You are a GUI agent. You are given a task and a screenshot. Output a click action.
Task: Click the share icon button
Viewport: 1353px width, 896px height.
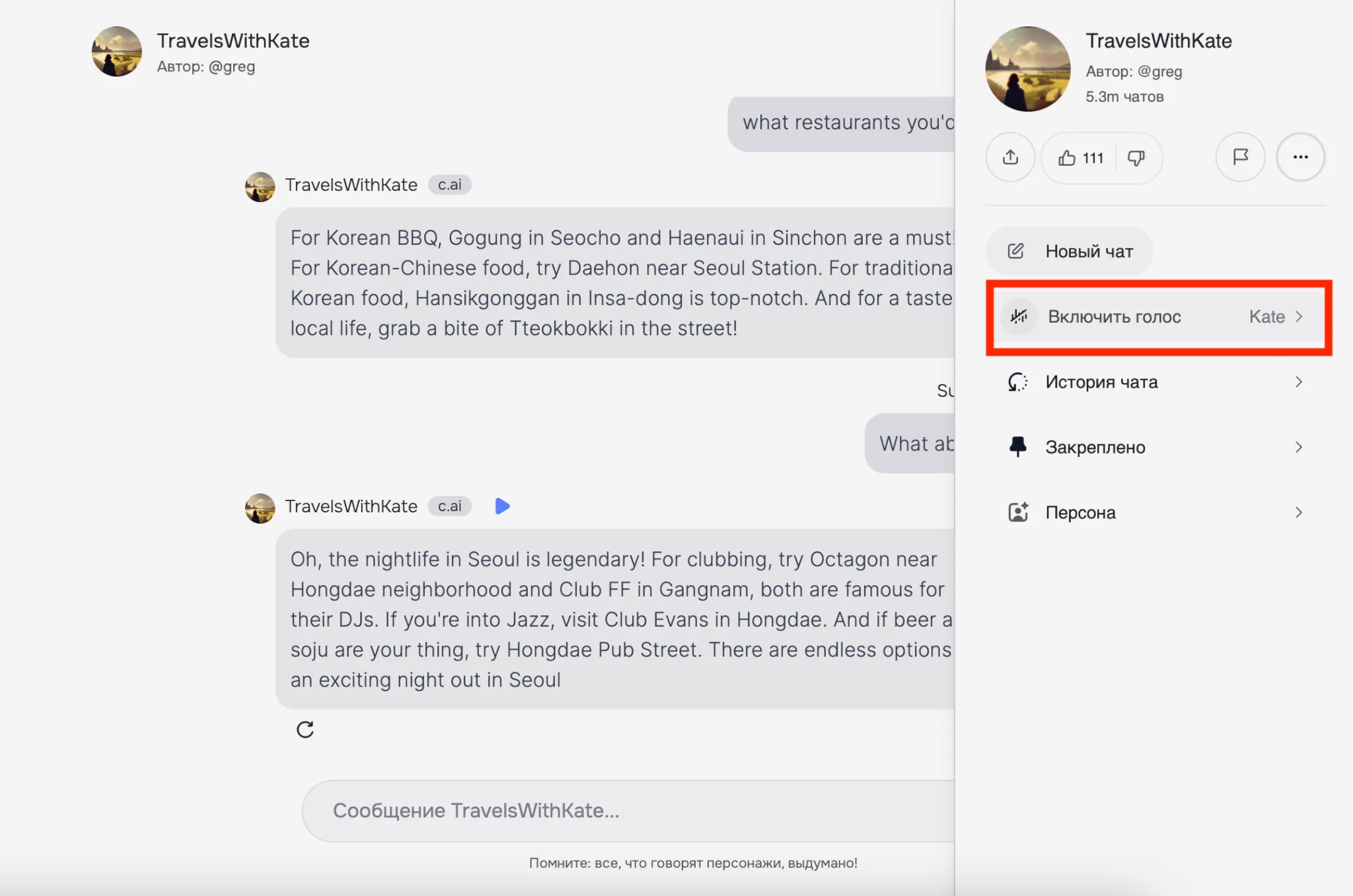pyautogui.click(x=1010, y=157)
